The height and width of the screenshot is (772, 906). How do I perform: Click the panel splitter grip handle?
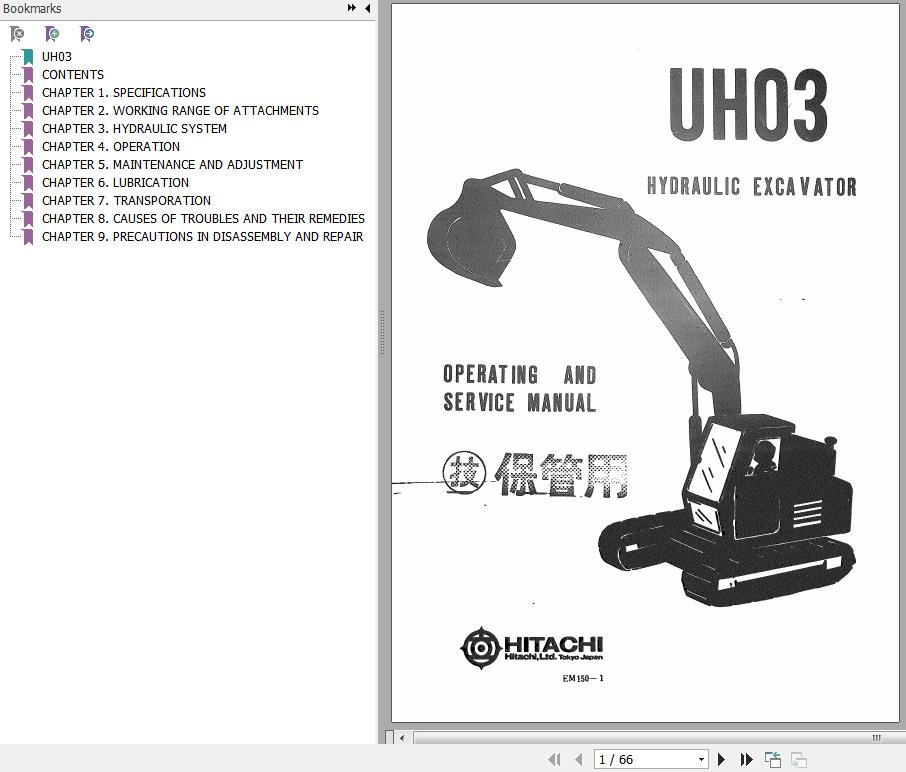(382, 332)
